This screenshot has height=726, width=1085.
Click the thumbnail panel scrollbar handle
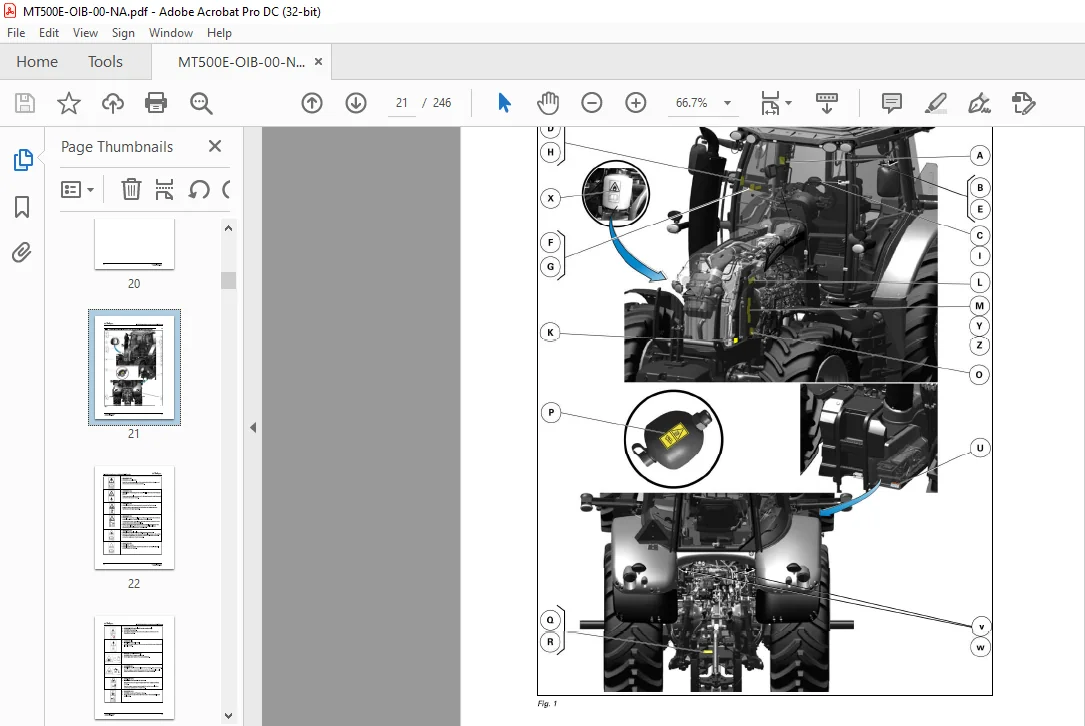tap(228, 280)
